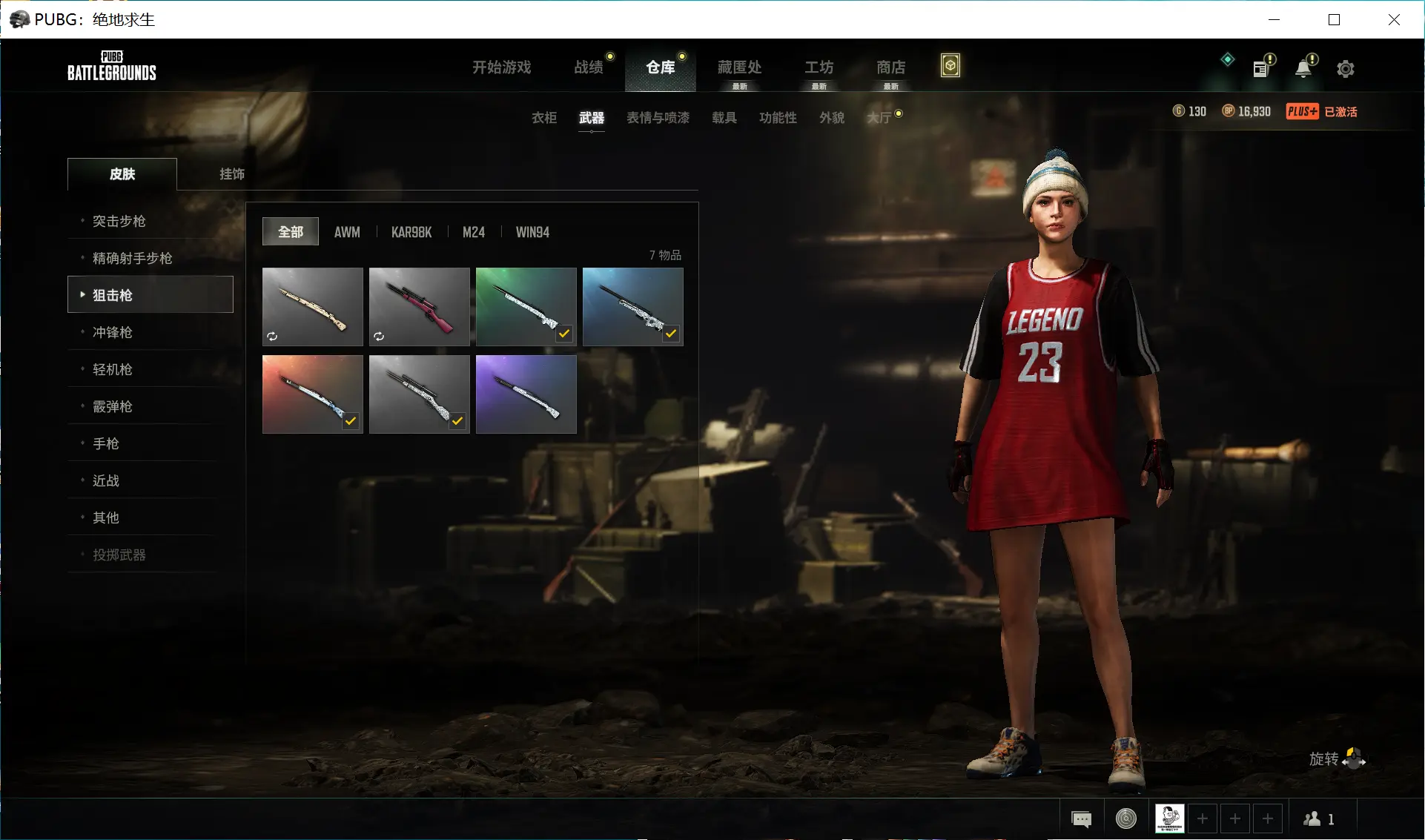This screenshot has height=840, width=1425.
Task: Expand the 轻机枪 category
Action: click(x=151, y=369)
